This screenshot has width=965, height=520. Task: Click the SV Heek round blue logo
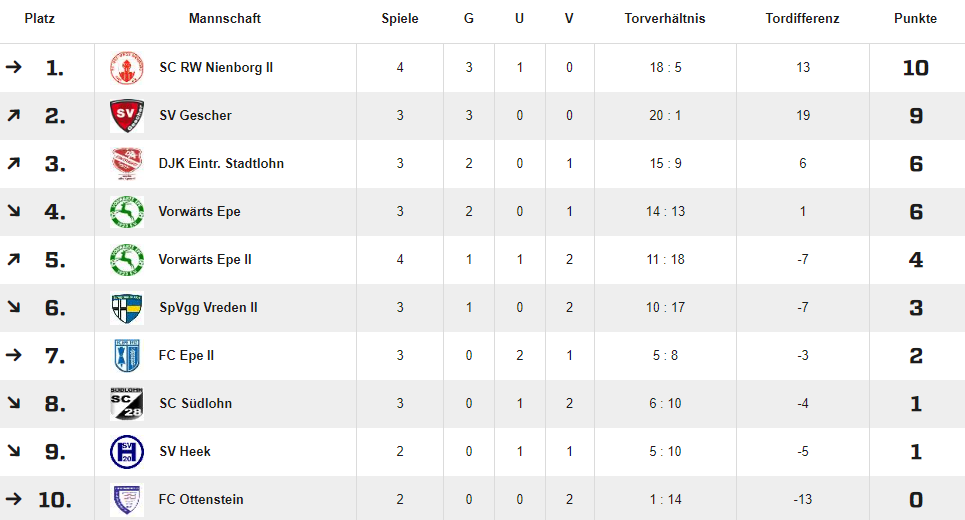pos(127,452)
